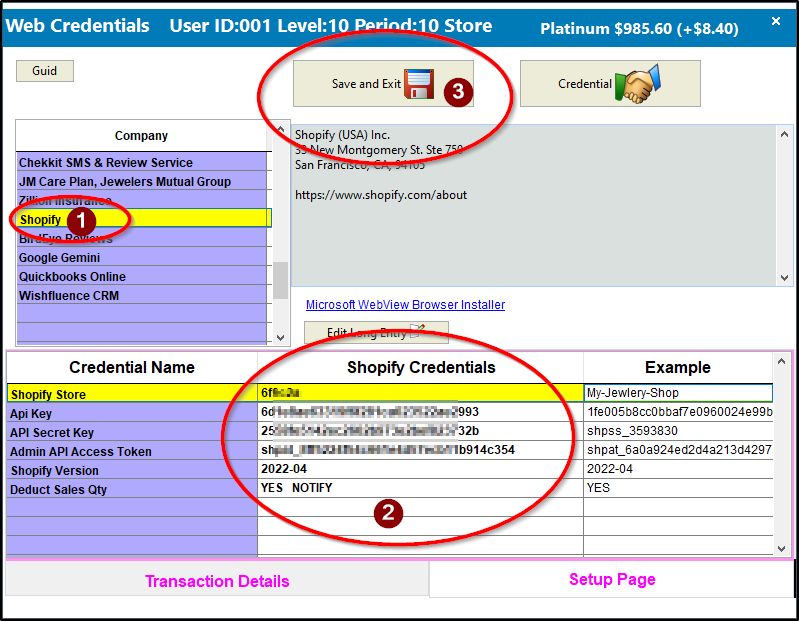Viewport: 799px width, 621px height.
Task: Click the handshake Credential icon
Action: (x=638, y=84)
